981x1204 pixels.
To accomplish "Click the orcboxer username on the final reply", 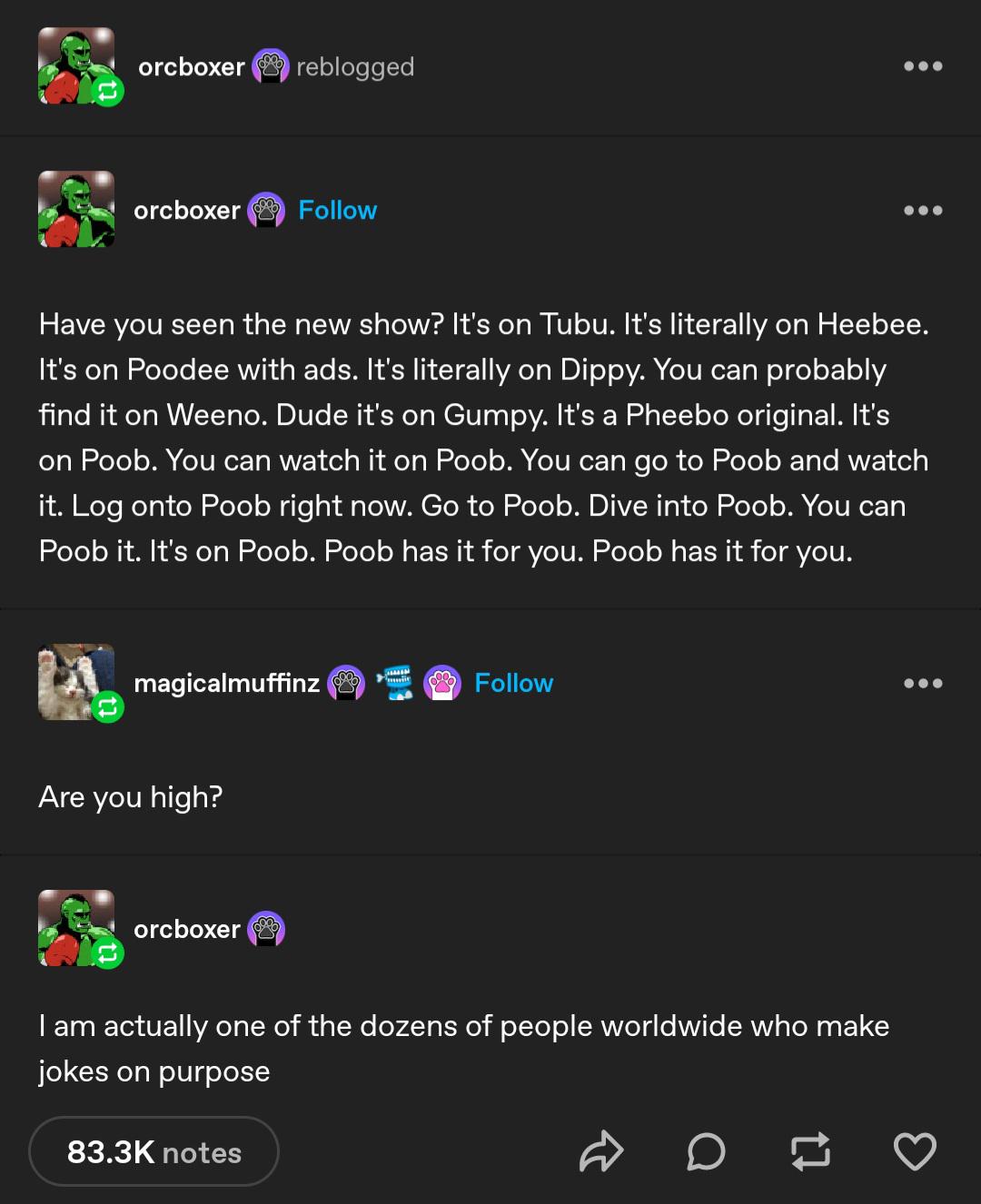I will pyautogui.click(x=186, y=929).
